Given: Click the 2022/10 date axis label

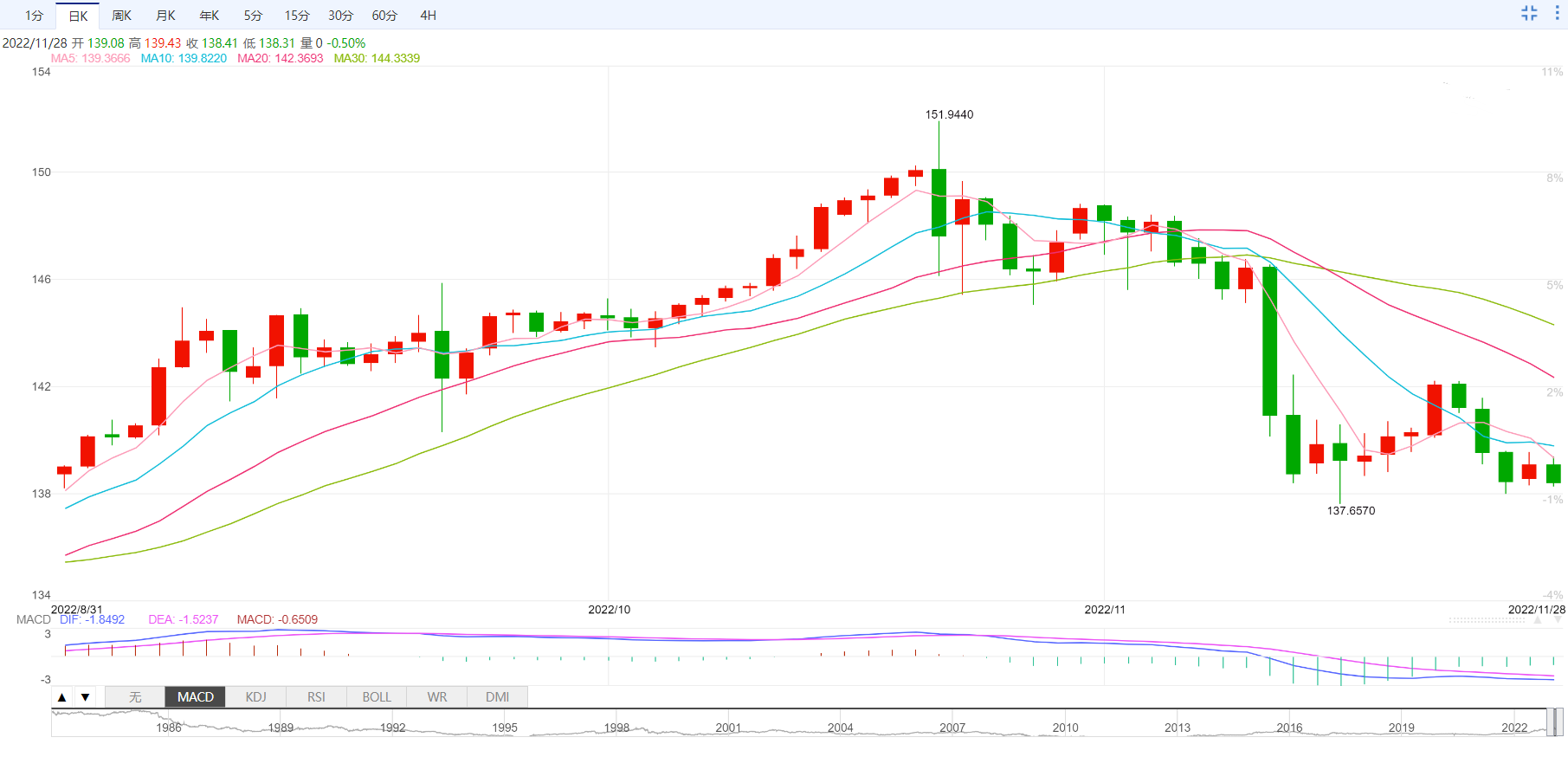Looking at the screenshot, I should pyautogui.click(x=610, y=610).
